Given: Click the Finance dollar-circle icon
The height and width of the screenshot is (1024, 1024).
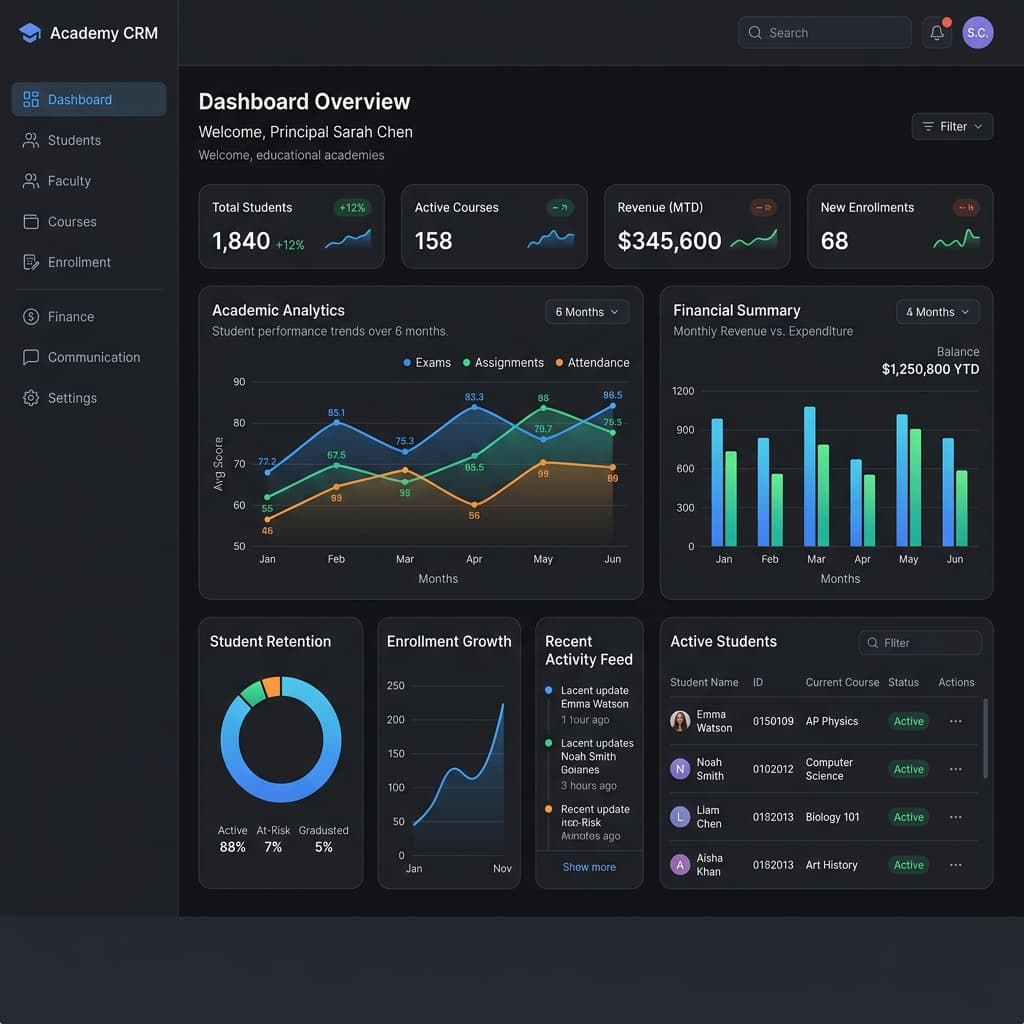Looking at the screenshot, I should tap(31, 317).
